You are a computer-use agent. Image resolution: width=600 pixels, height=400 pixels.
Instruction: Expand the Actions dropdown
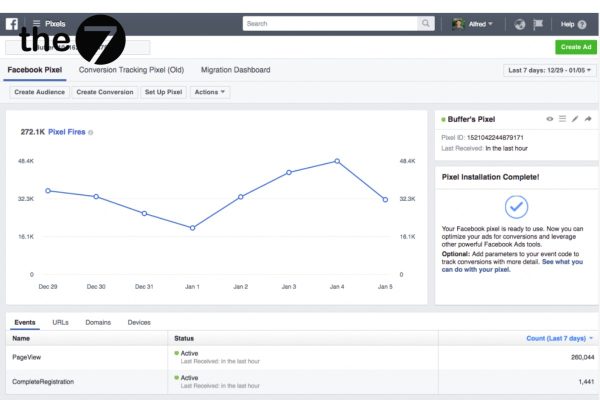point(210,92)
